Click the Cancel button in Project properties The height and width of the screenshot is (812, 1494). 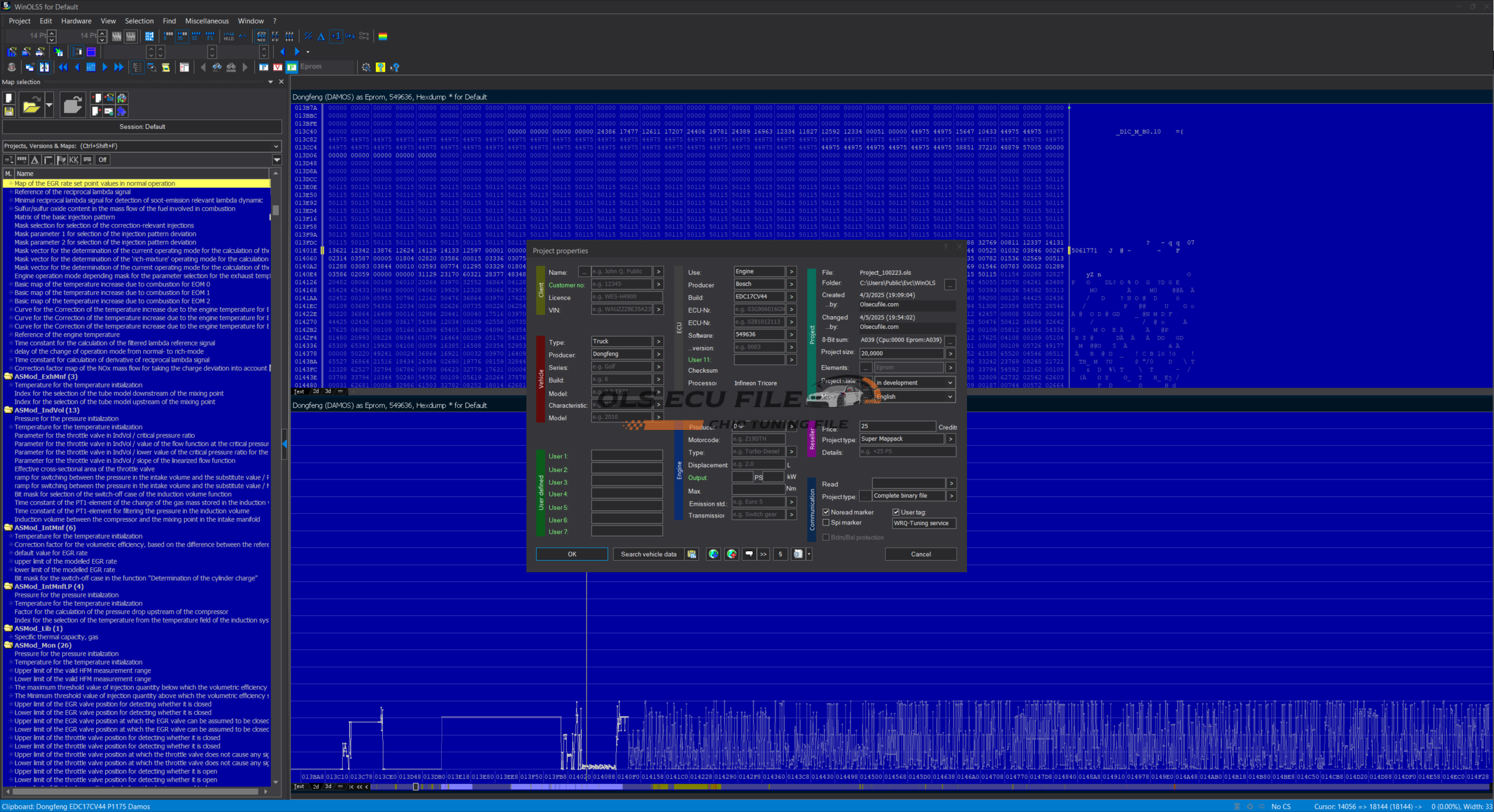tap(920, 554)
